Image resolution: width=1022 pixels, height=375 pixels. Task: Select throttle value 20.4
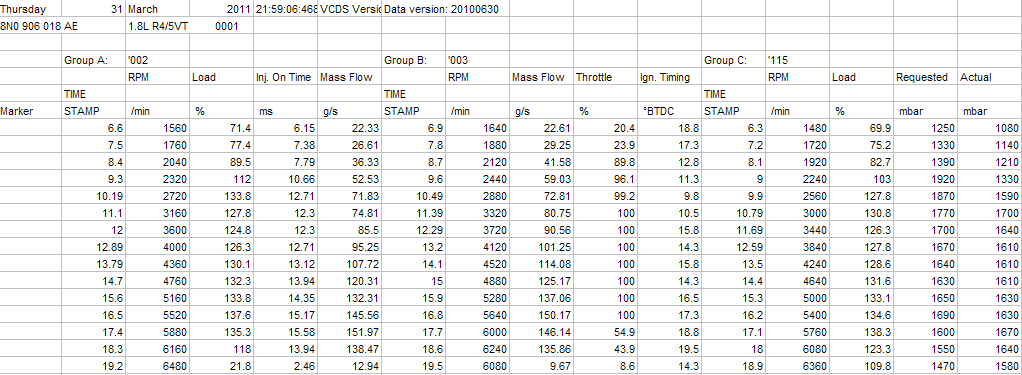pos(606,128)
